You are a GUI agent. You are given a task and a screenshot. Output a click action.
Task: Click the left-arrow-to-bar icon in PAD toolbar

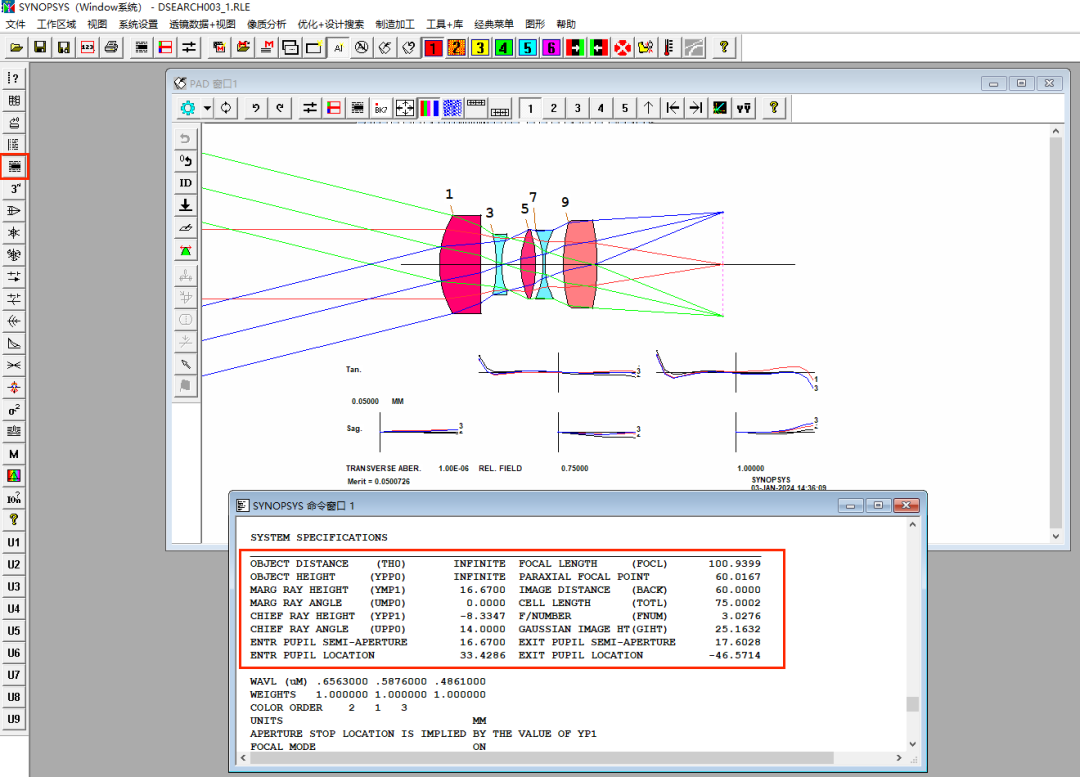click(672, 108)
